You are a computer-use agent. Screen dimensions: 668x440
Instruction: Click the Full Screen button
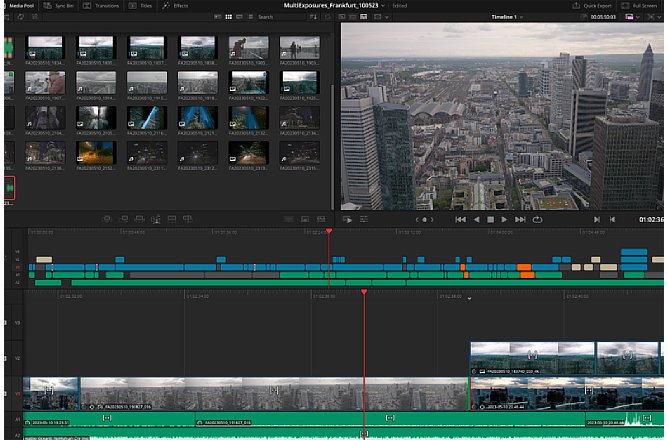point(639,6)
